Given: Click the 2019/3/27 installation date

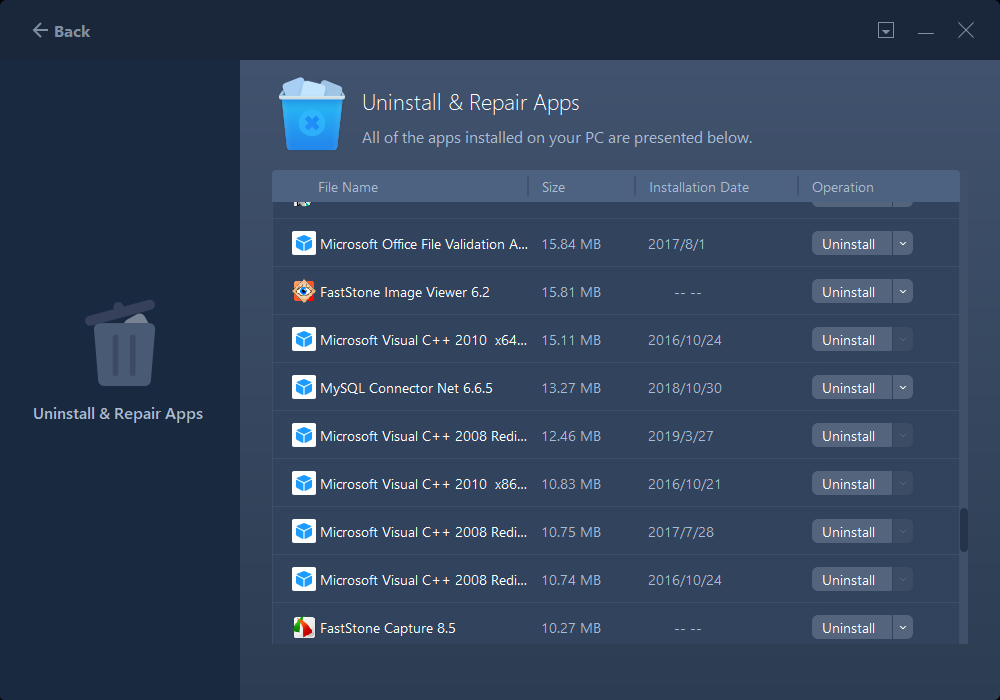Looking at the screenshot, I should (x=680, y=436).
